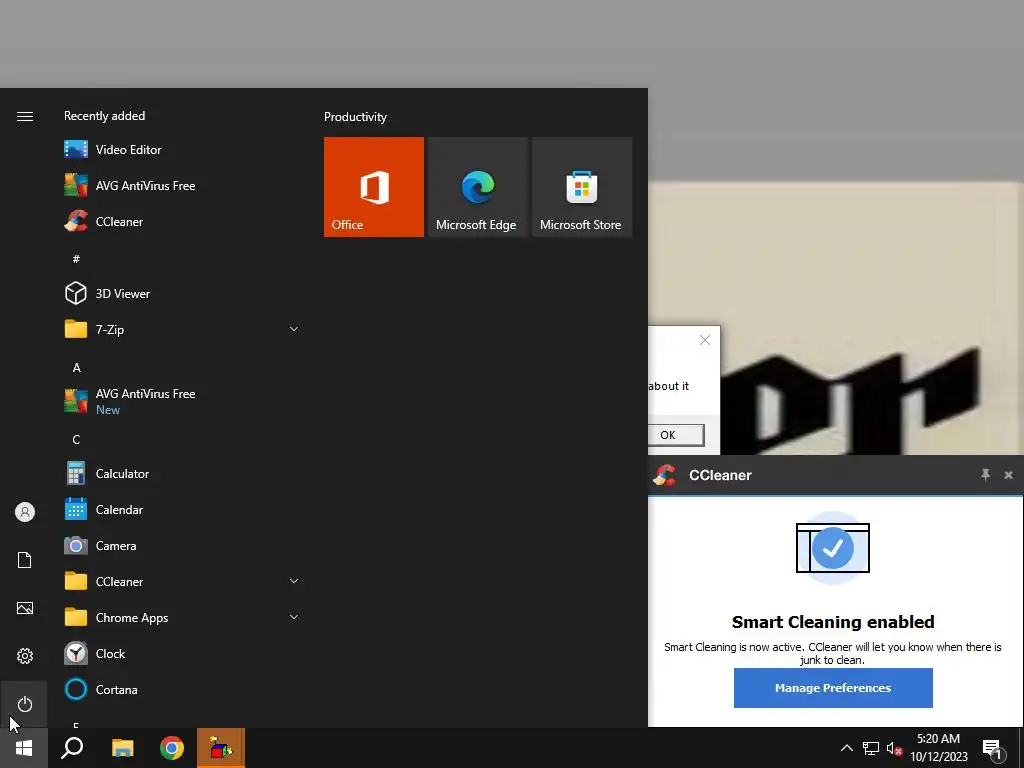Launch Google Chrome from taskbar

[172, 748]
